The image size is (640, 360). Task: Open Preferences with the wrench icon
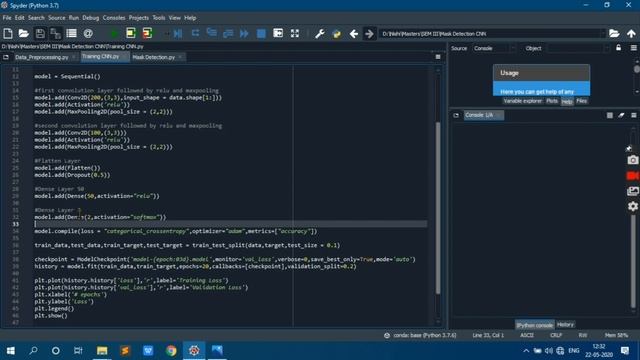[x=320, y=33]
